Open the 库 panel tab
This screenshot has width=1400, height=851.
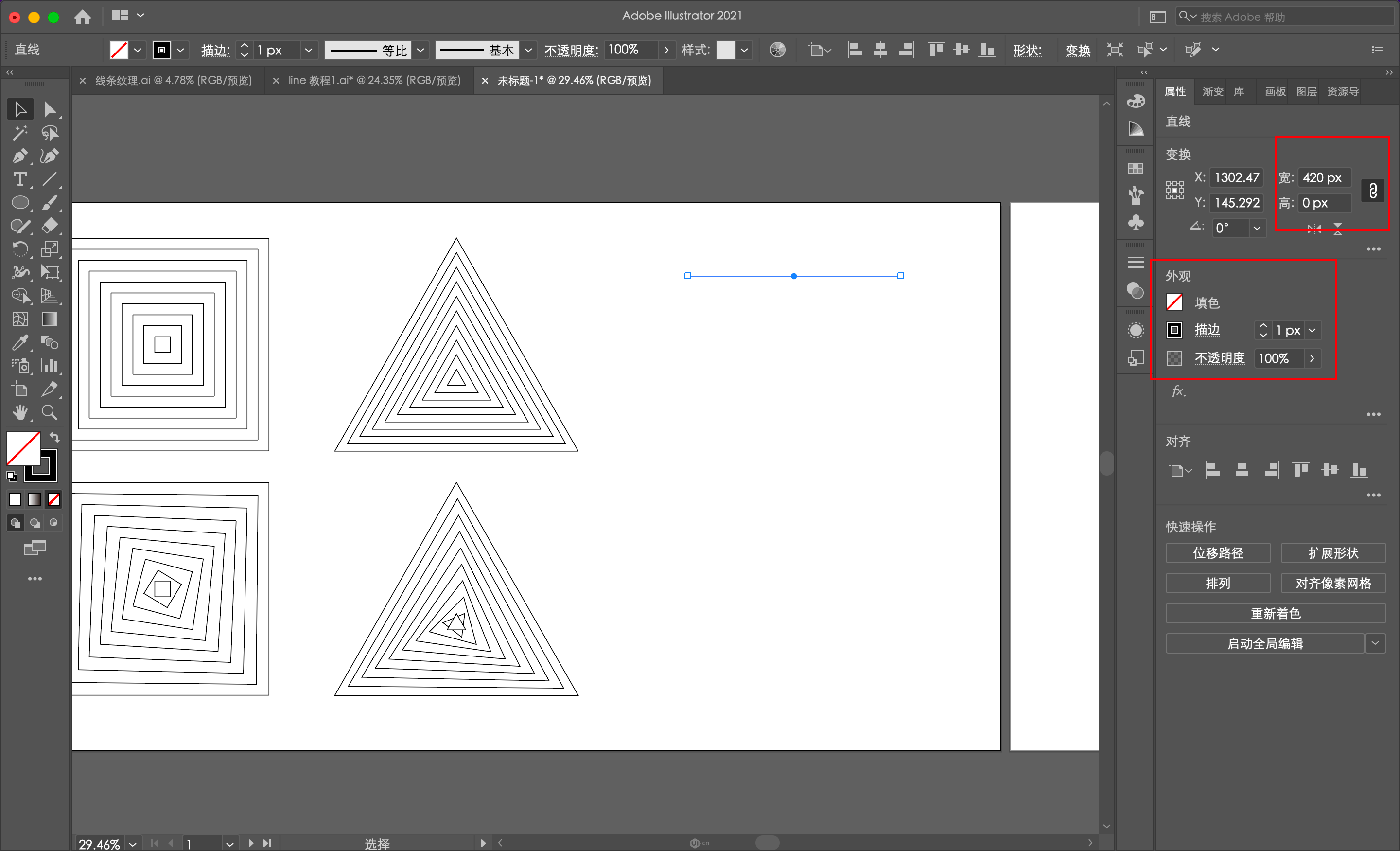pos(1239,91)
